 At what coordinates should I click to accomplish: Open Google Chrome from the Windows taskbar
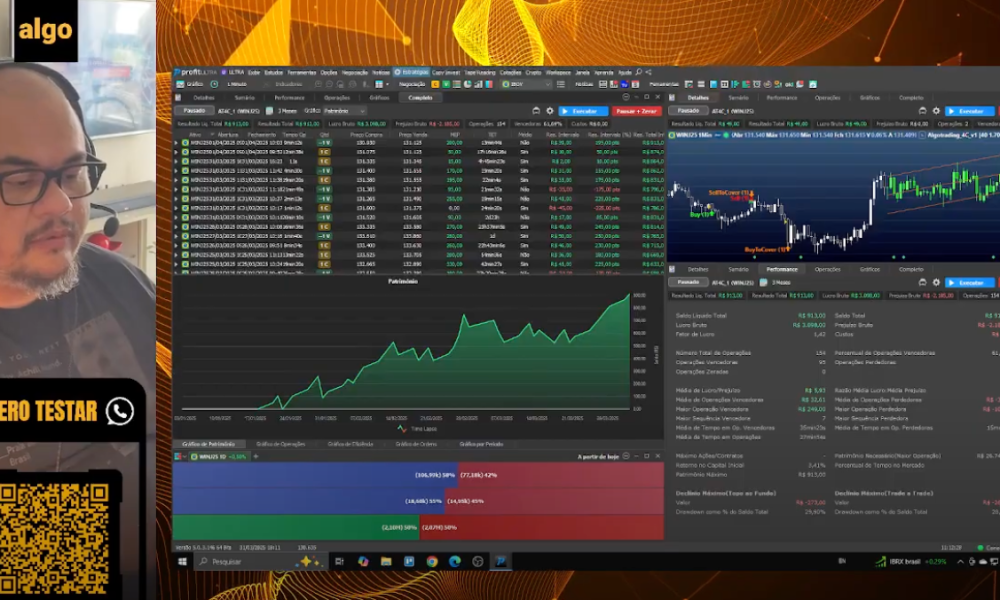click(432, 562)
